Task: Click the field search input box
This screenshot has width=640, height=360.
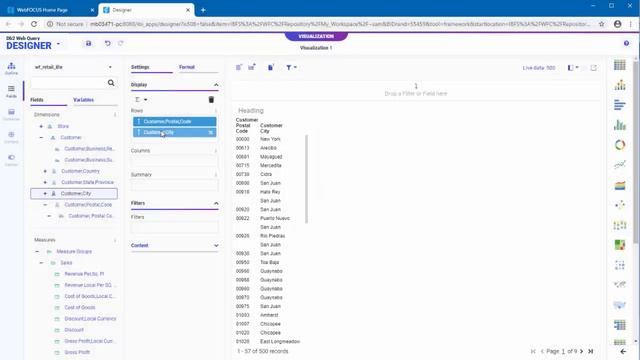Action: pos(69,83)
